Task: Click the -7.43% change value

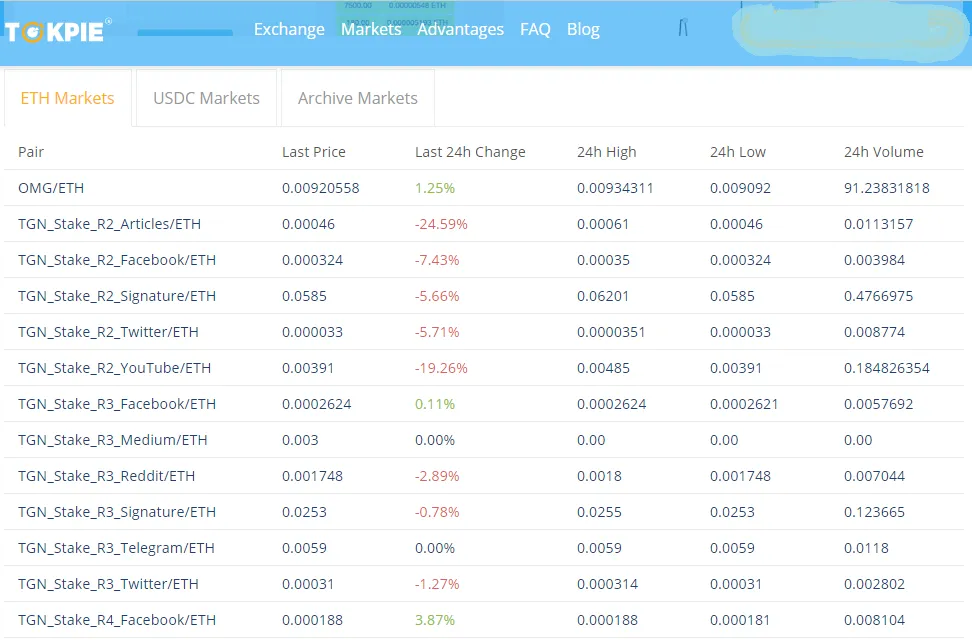Action: (437, 260)
